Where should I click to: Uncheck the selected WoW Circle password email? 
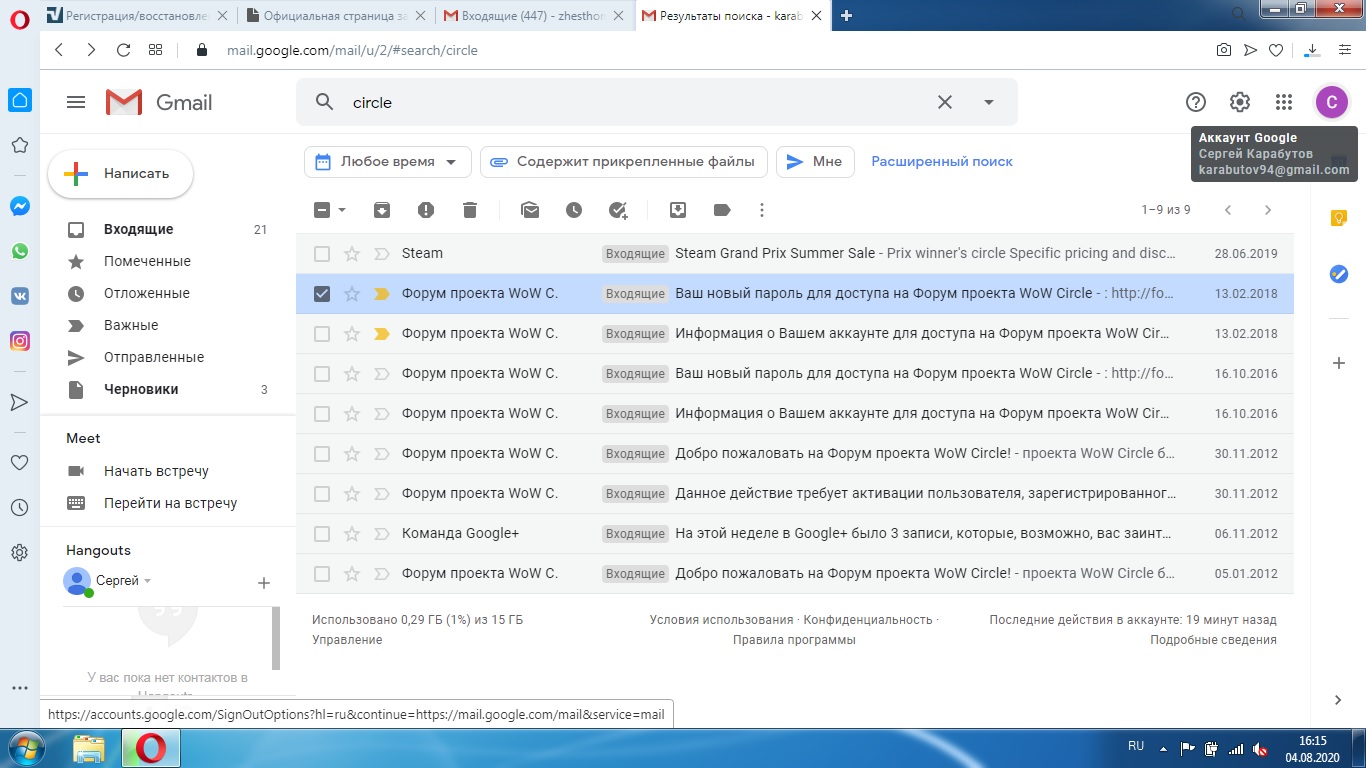pos(322,294)
